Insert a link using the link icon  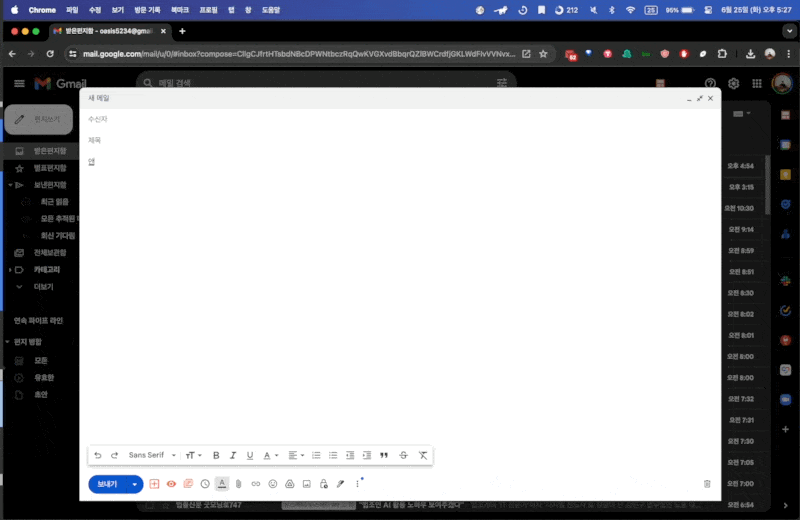pyautogui.click(x=255, y=484)
